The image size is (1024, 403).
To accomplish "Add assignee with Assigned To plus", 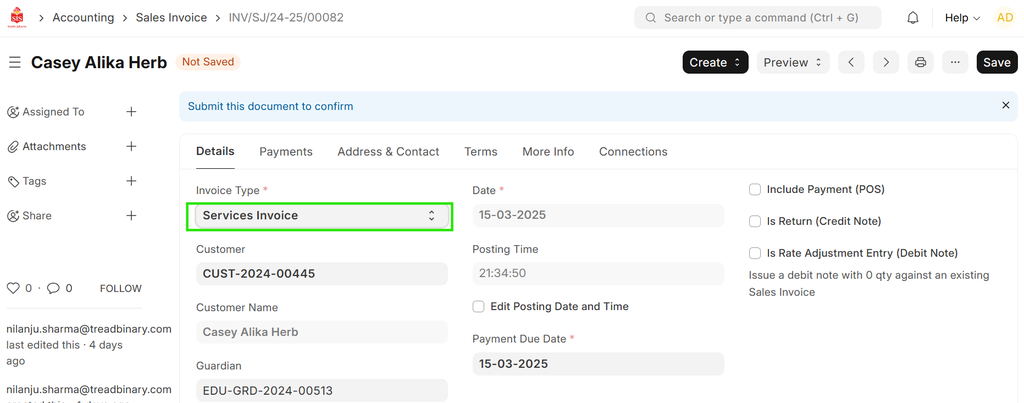I will (x=131, y=112).
